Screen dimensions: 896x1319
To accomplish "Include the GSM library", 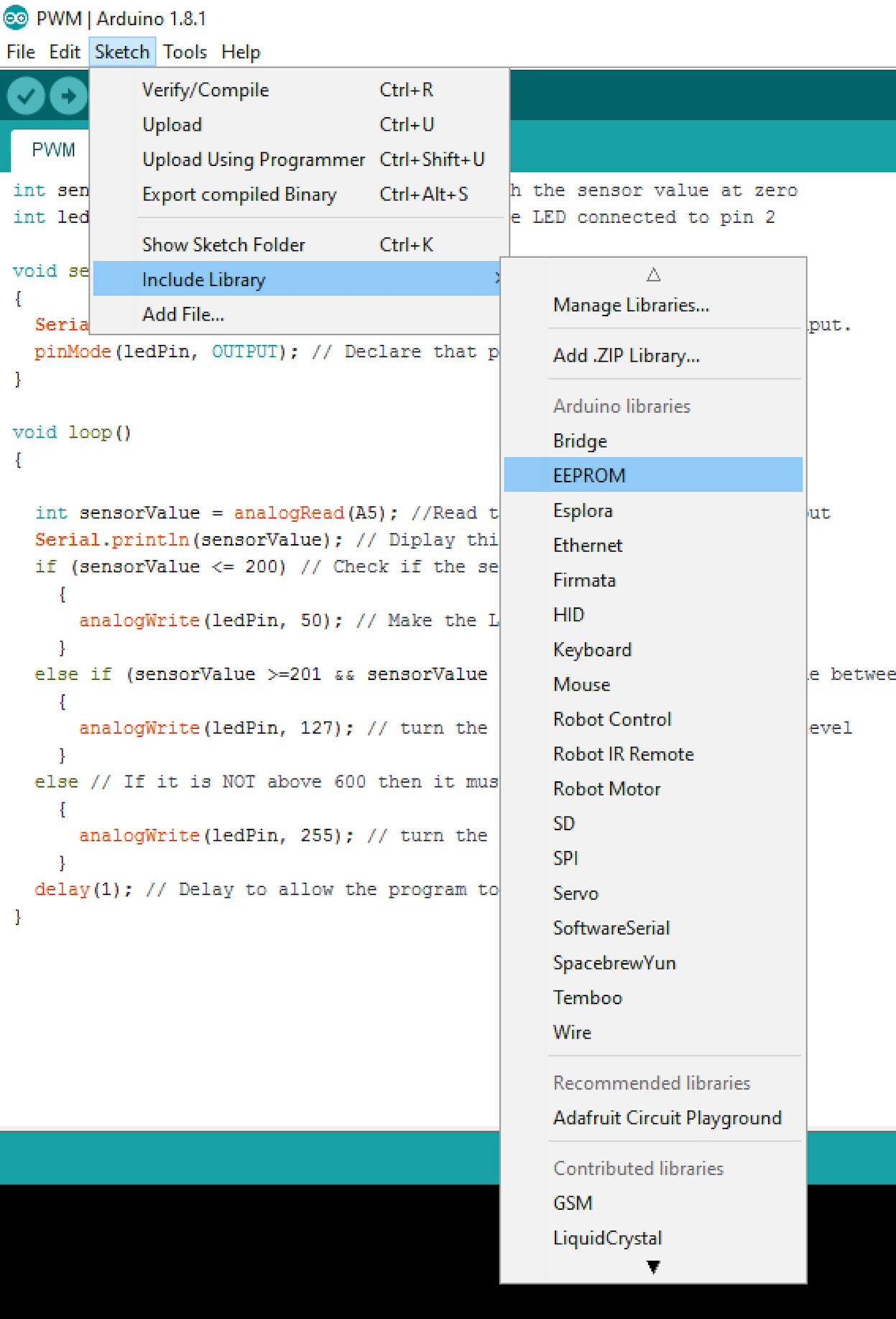I will pos(653,1203).
